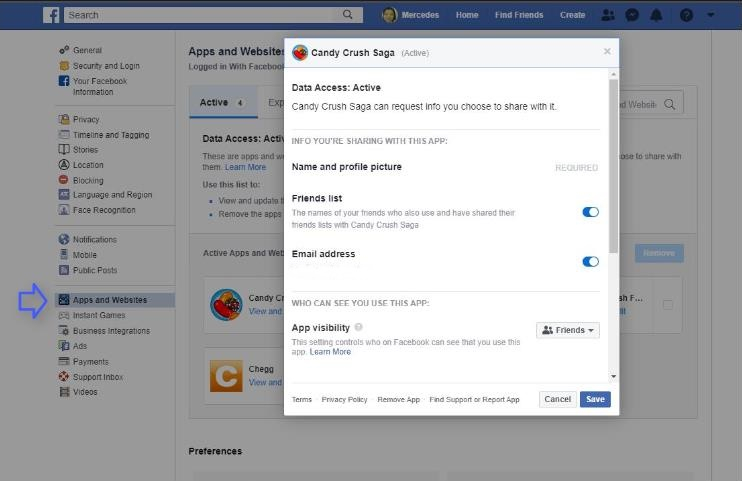Open Privacy Policy link in dialog
Image resolution: width=742 pixels, height=481 pixels.
pos(344,400)
